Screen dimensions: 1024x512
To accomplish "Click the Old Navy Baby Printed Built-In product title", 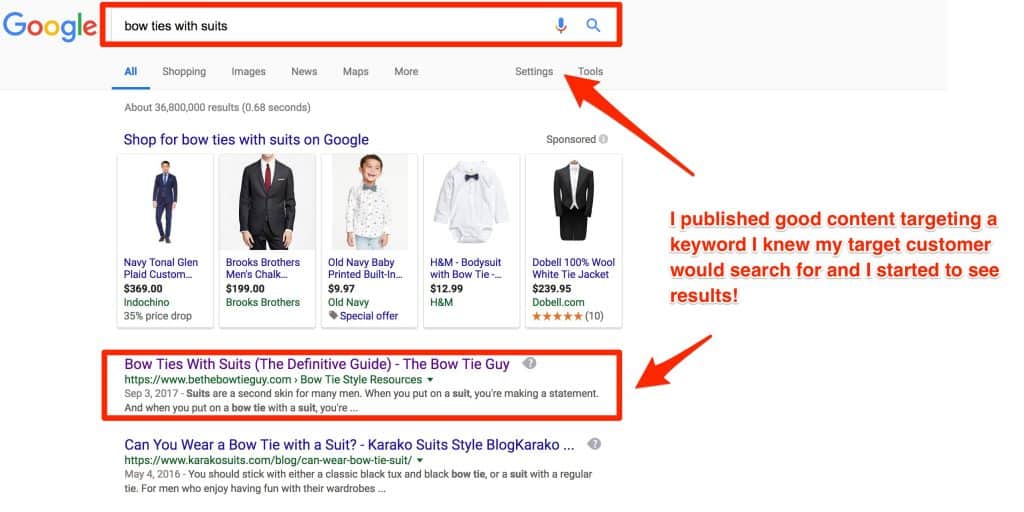I will coord(365,268).
